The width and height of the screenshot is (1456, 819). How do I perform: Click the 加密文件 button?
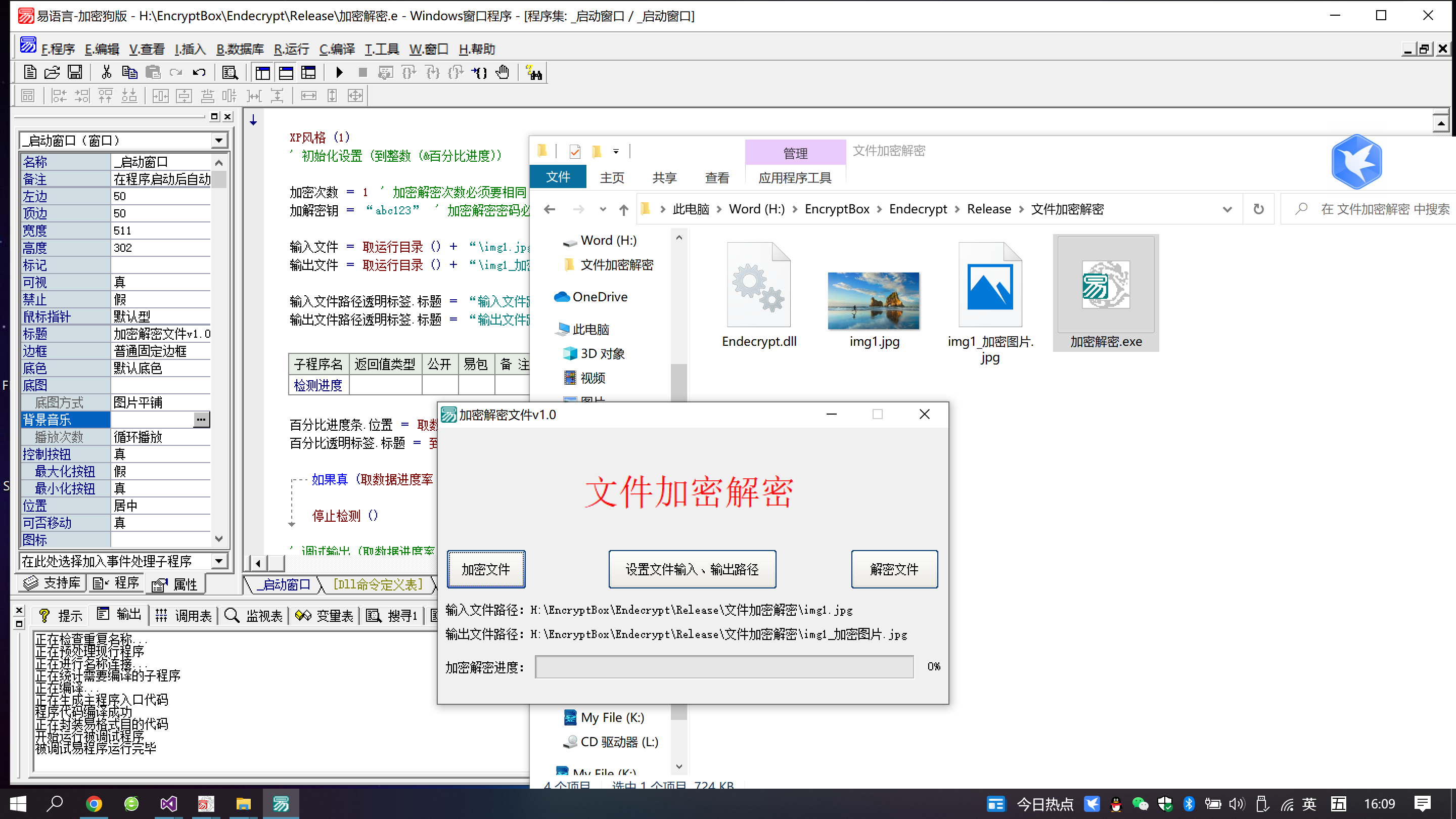[x=485, y=569]
